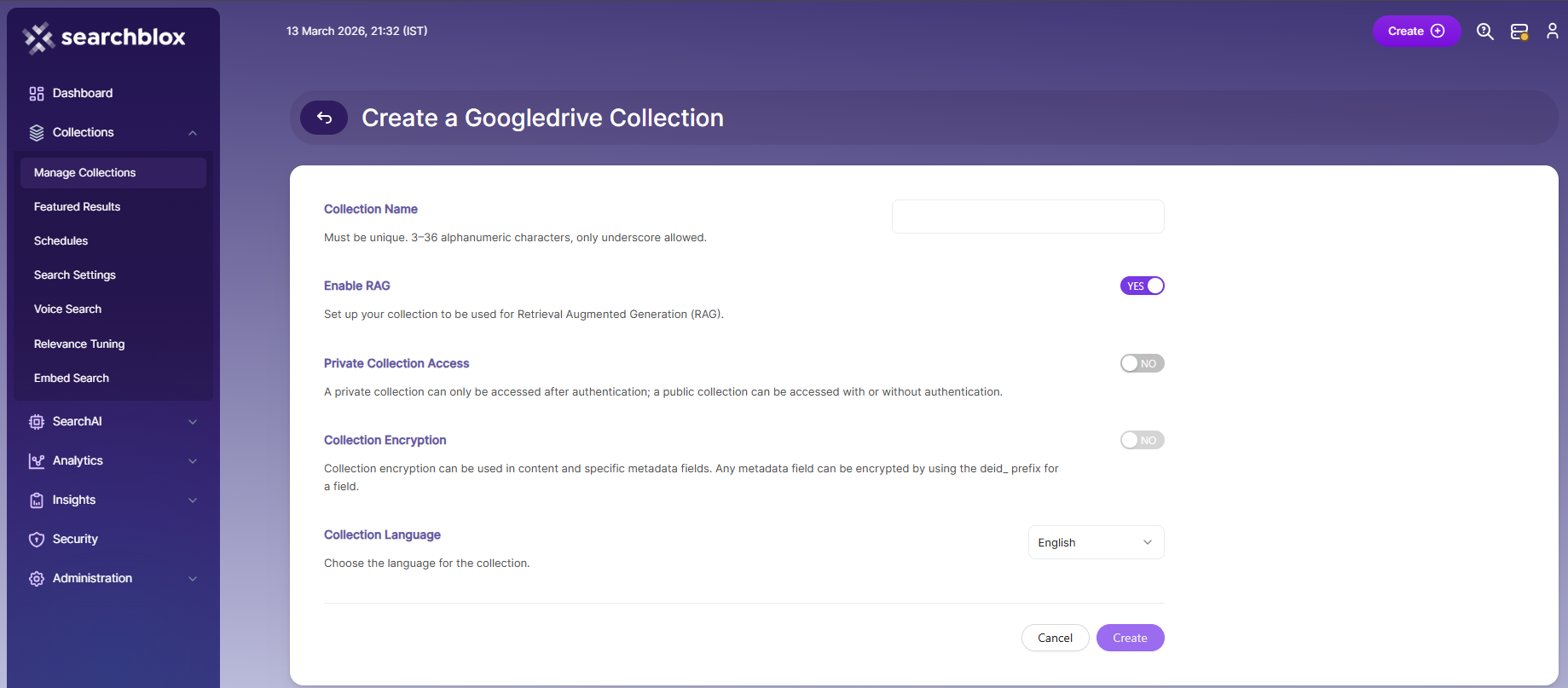Open the user profile icon
The width and height of the screenshot is (1568, 688).
1553,32
